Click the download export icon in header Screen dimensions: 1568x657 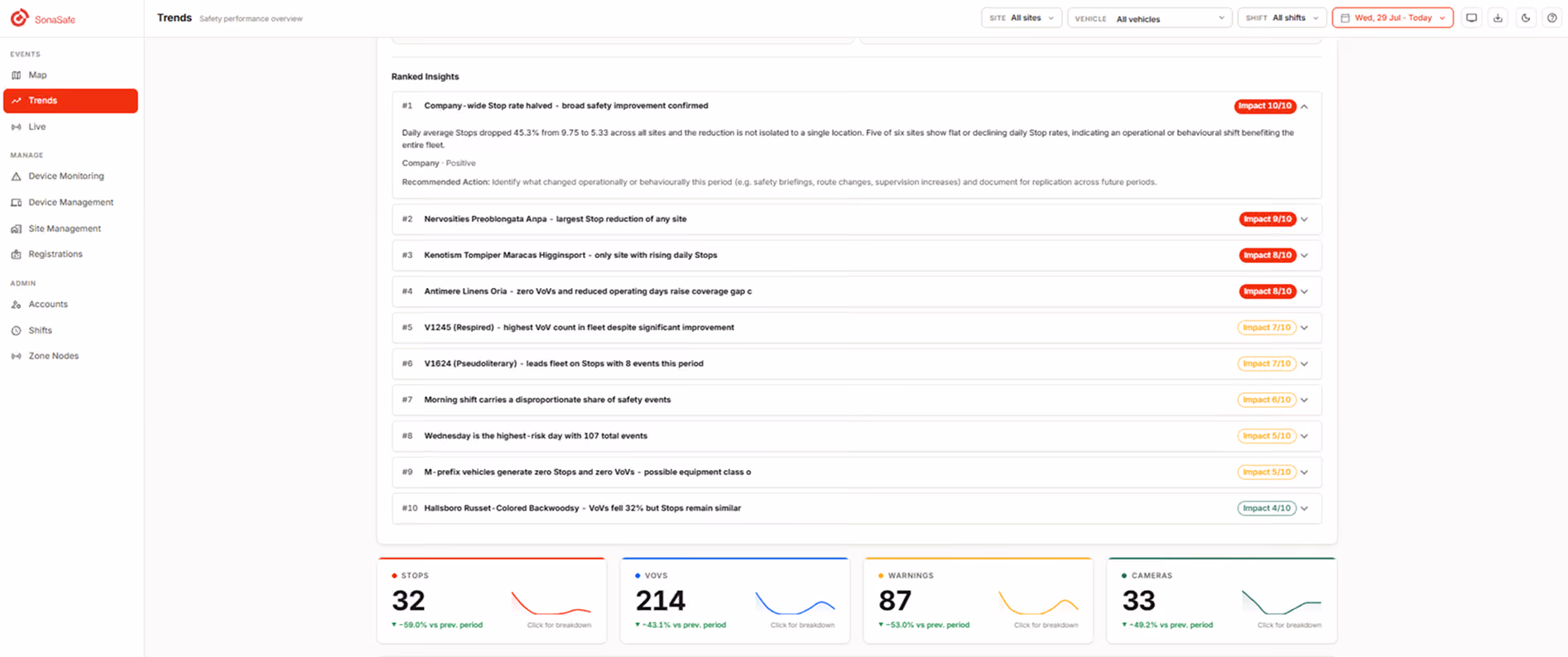coord(1498,18)
